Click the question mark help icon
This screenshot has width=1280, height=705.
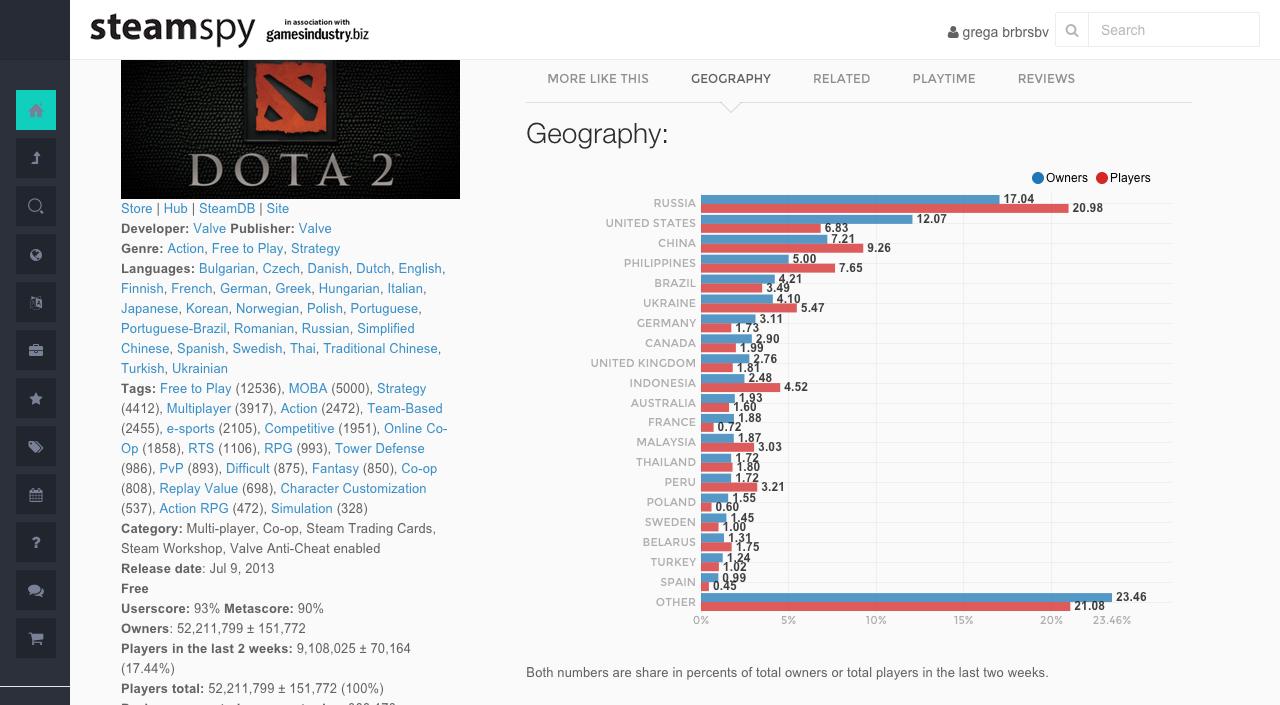[36, 542]
